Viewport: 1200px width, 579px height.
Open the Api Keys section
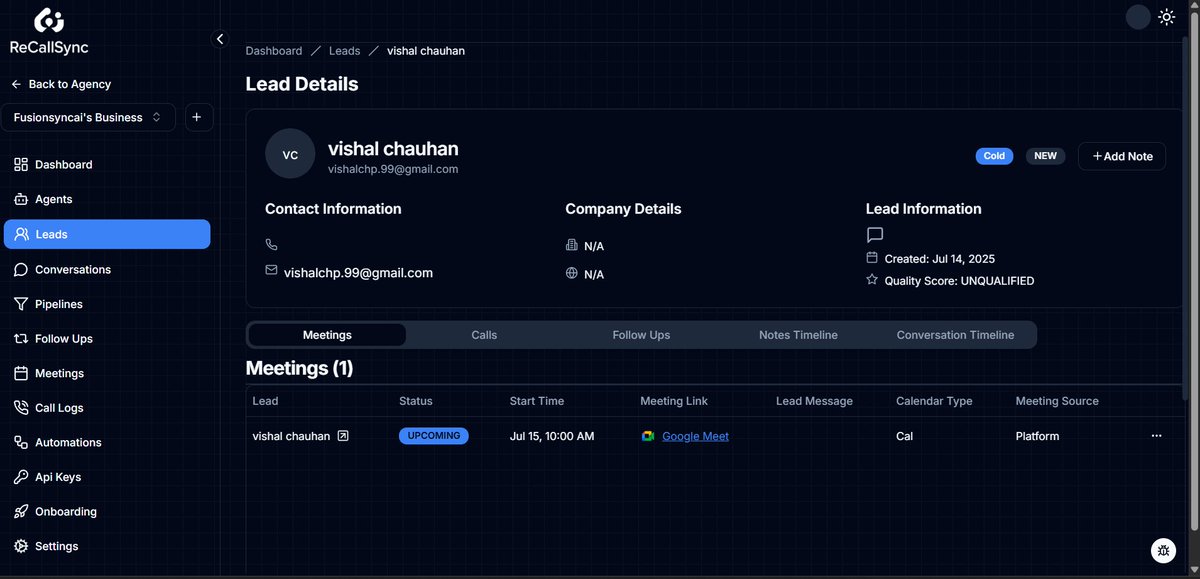[56, 477]
